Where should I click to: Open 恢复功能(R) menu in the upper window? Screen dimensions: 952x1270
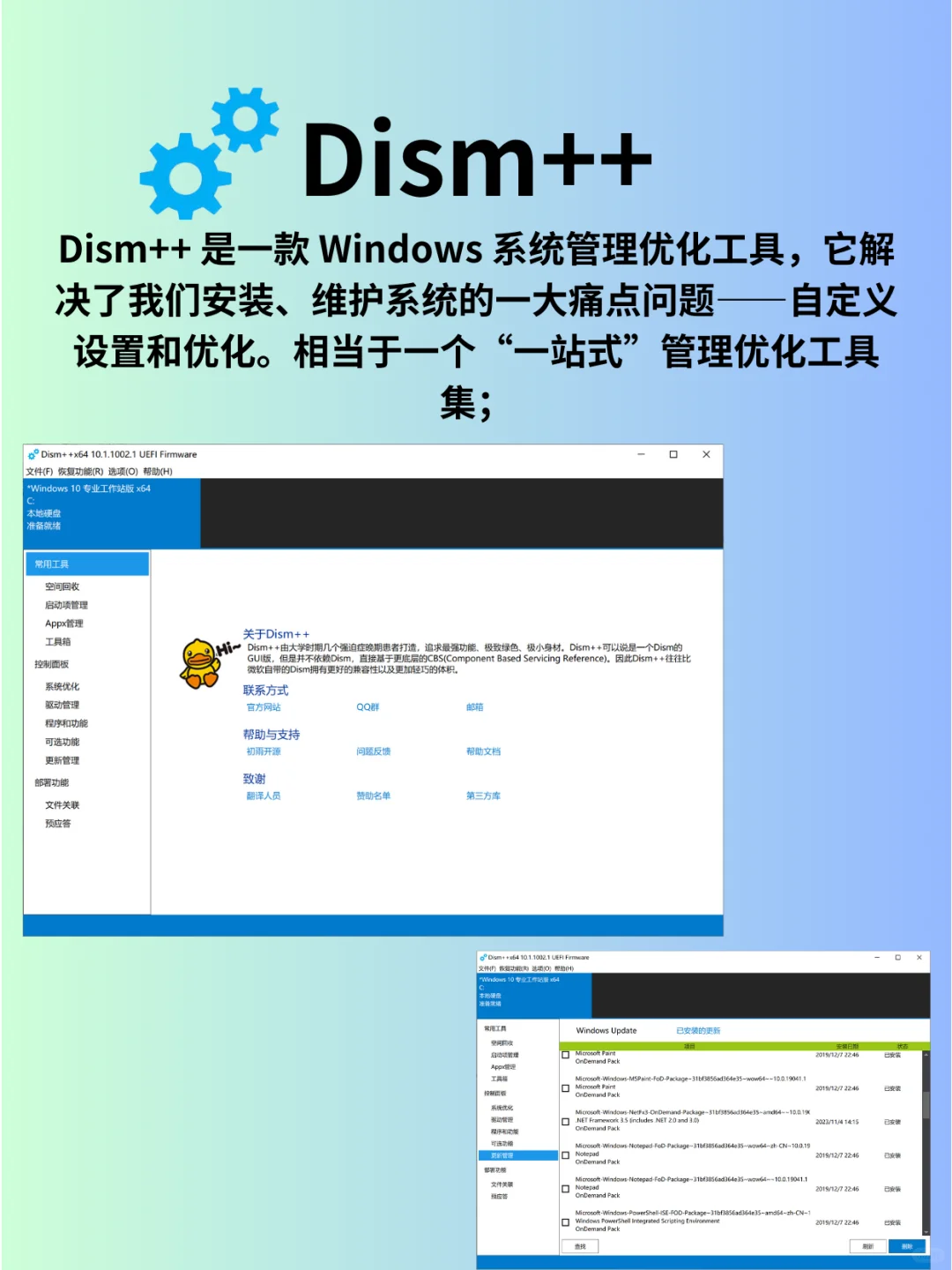[80, 471]
